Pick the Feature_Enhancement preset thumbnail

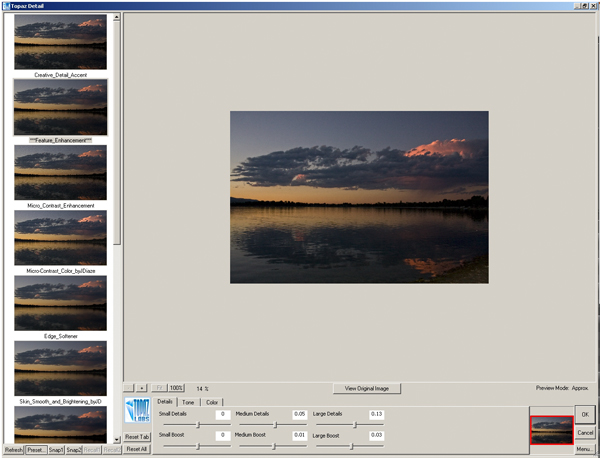coord(61,107)
